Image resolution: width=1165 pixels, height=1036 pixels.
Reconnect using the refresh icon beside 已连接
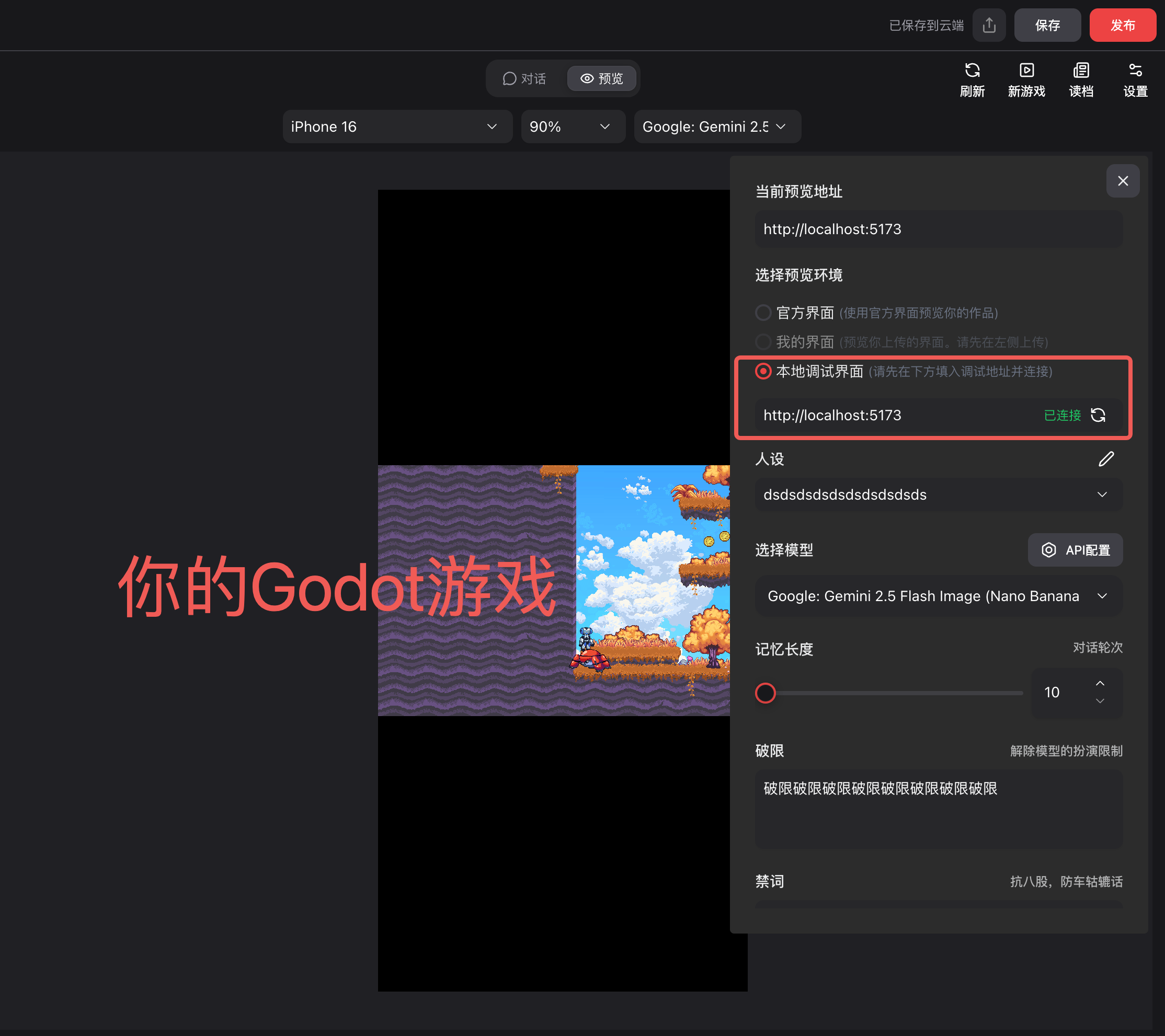tap(1098, 416)
